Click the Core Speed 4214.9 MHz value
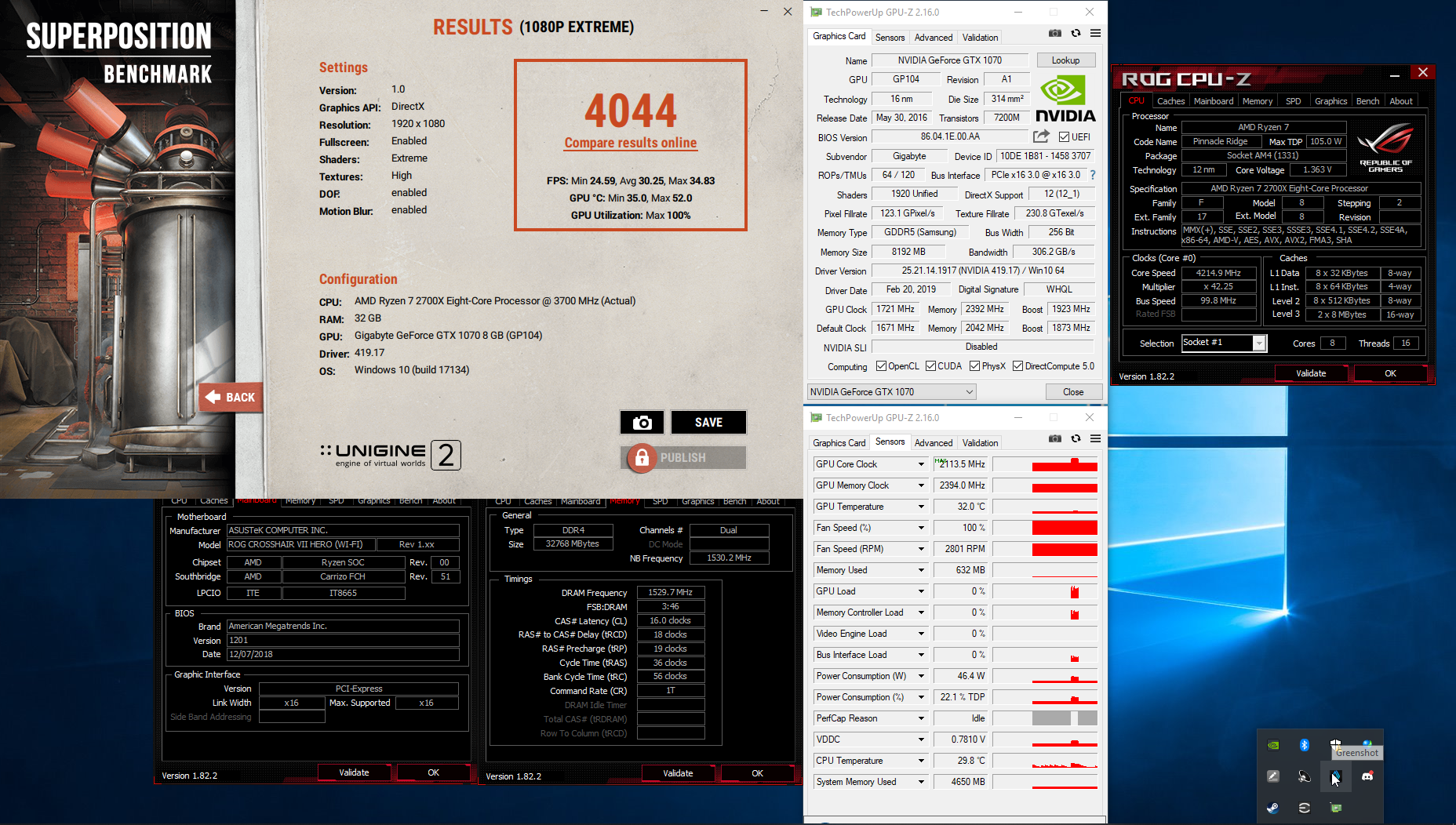Image resolution: width=1456 pixels, height=825 pixels. pyautogui.click(x=1218, y=273)
